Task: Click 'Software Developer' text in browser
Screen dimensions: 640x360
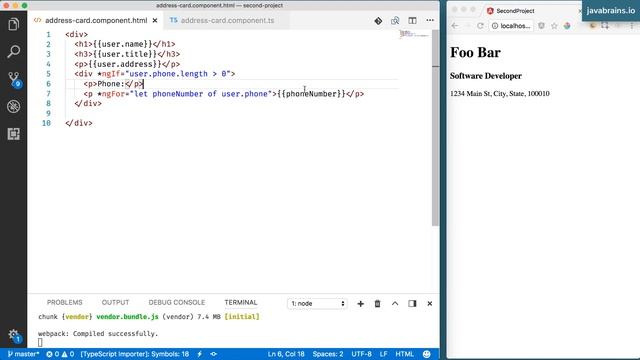Action: 486,76
